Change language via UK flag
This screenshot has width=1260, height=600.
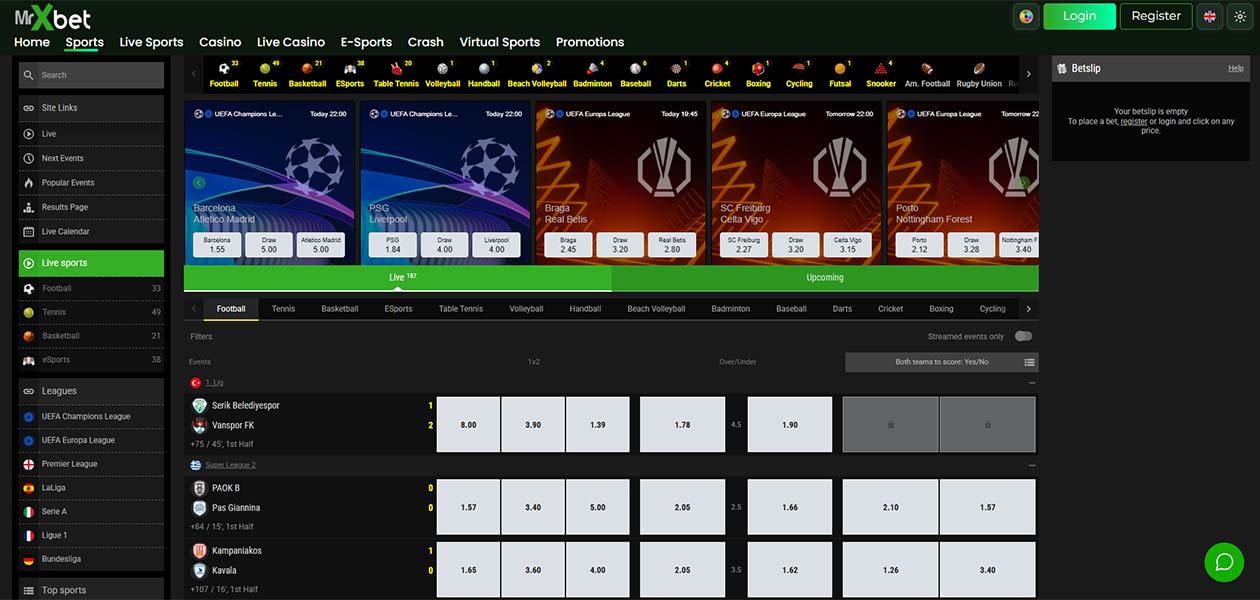[x=1210, y=16]
